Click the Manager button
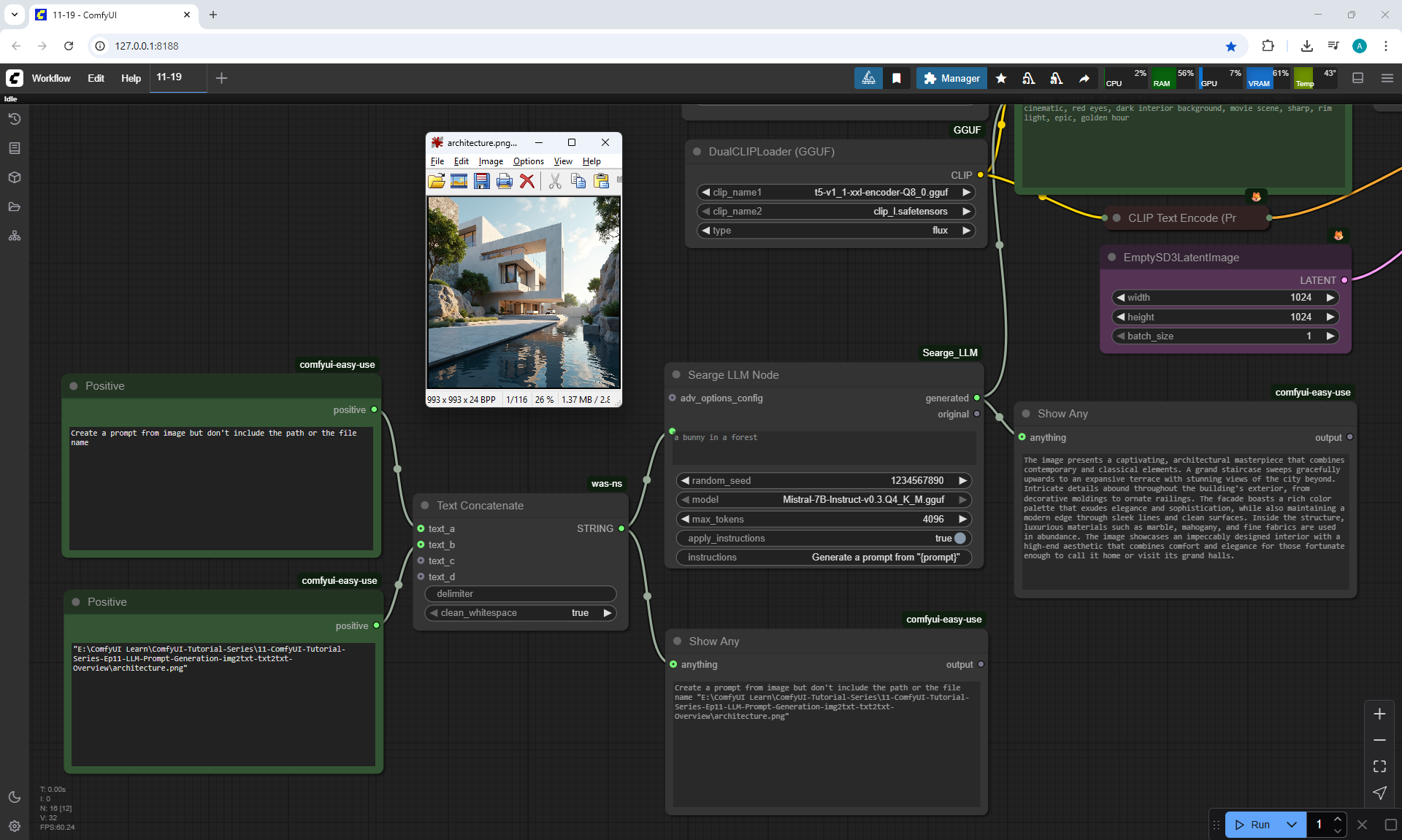1402x840 pixels. coord(951,78)
